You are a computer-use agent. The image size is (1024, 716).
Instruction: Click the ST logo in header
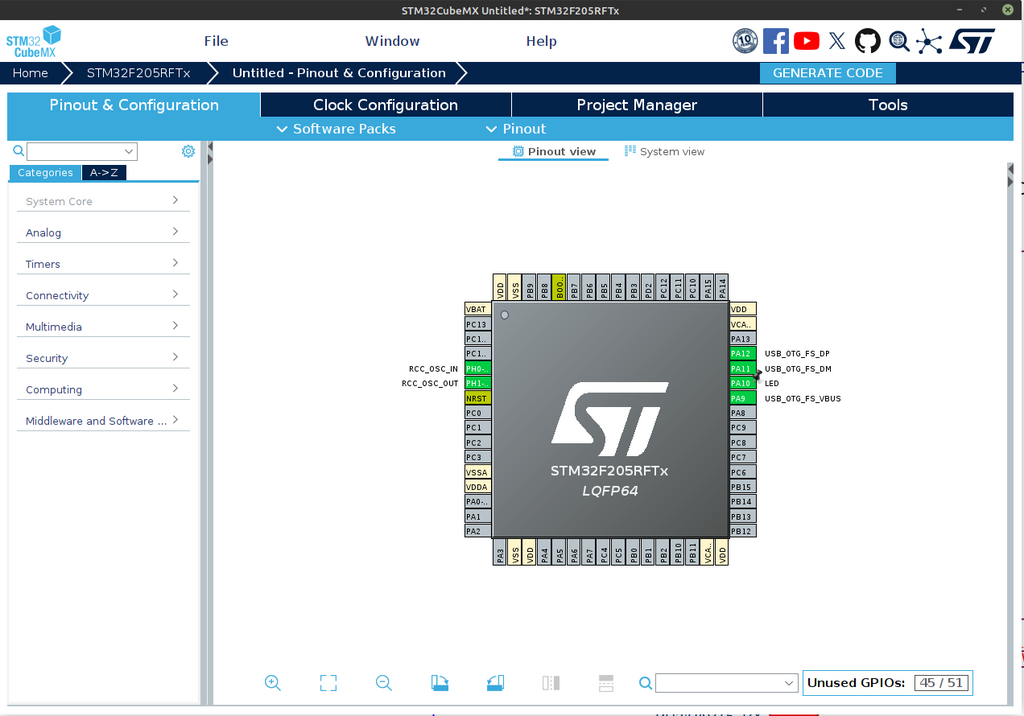point(972,41)
